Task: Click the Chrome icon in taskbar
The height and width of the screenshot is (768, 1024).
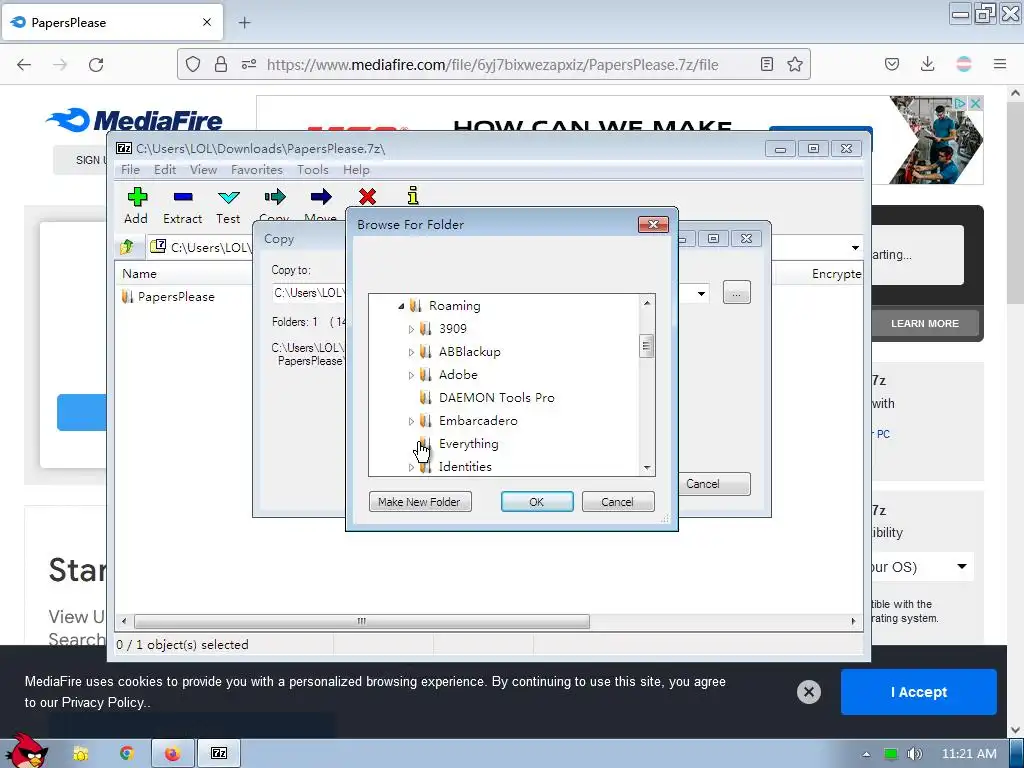Action: [x=126, y=754]
